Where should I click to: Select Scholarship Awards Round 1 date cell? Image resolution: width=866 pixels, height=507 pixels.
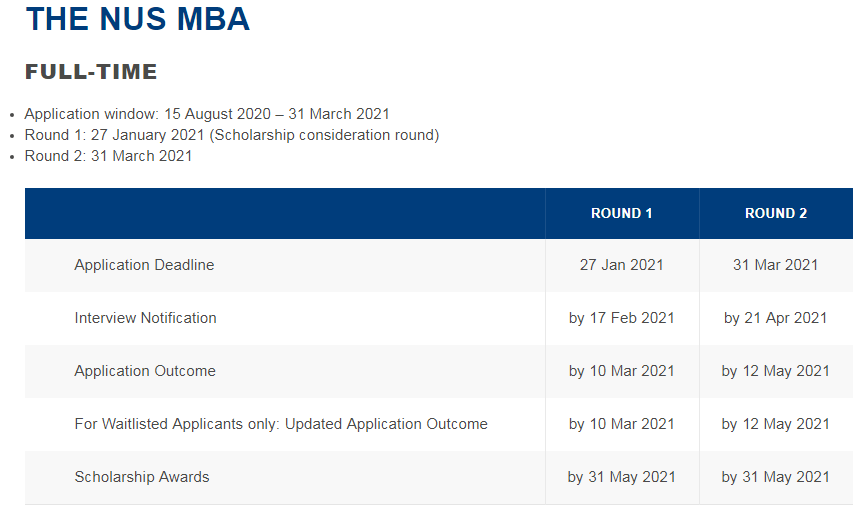coord(622,477)
